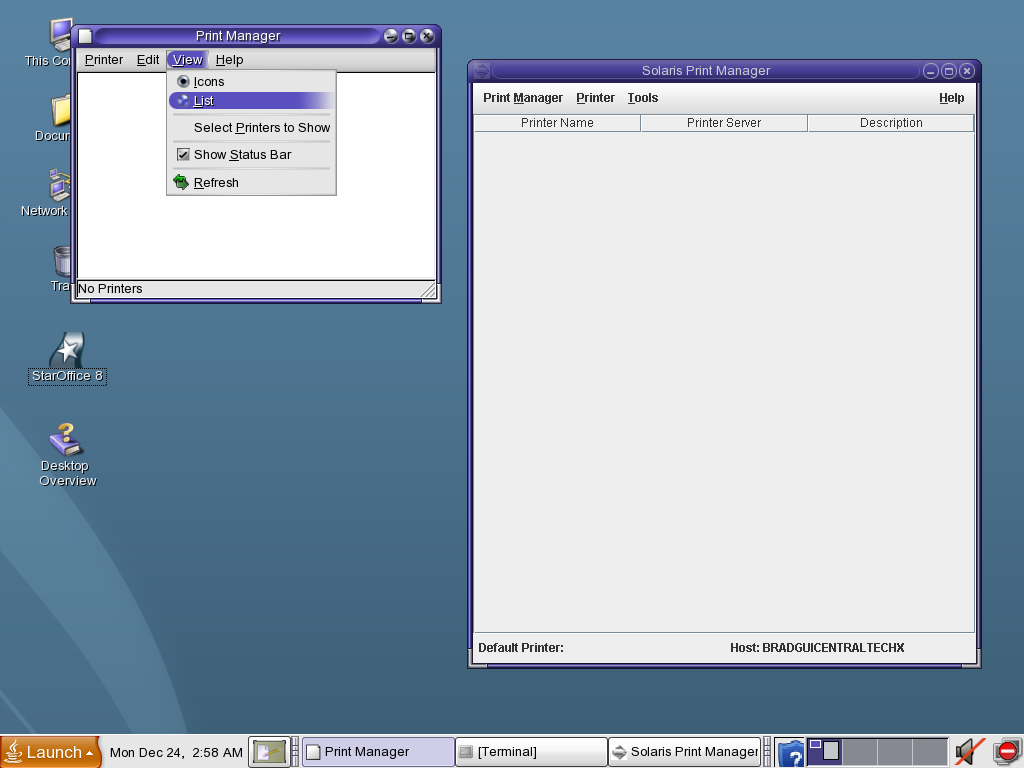This screenshot has height=768, width=1024.
Task: Click the muted volume speaker icon
Action: click(970, 752)
